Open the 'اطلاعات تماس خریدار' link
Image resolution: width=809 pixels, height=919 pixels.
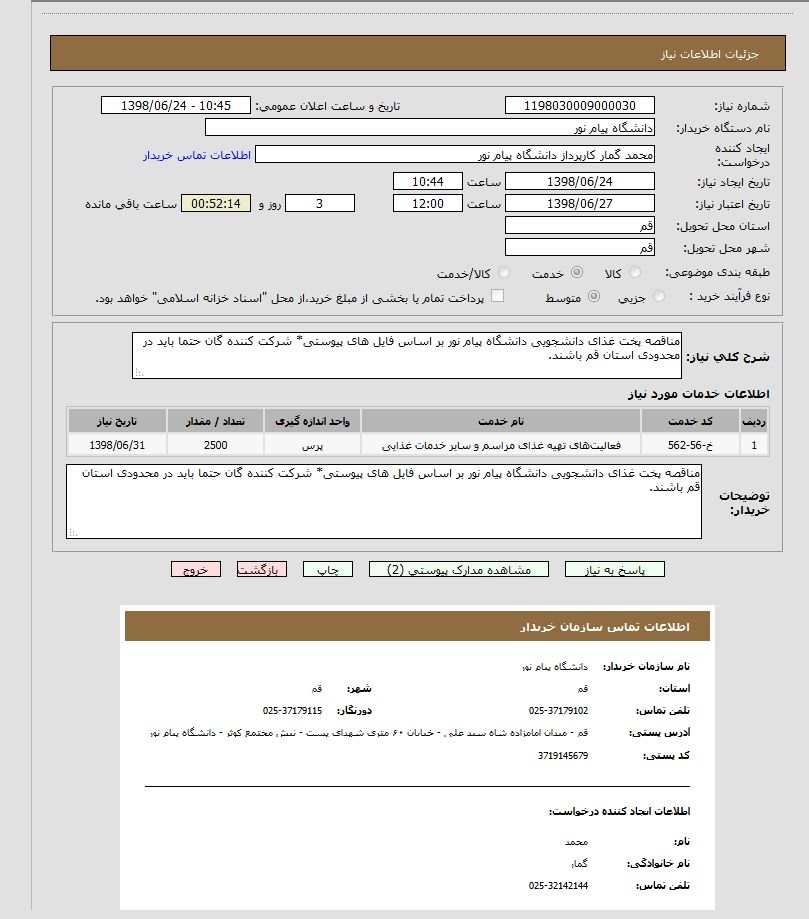[x=194, y=155]
